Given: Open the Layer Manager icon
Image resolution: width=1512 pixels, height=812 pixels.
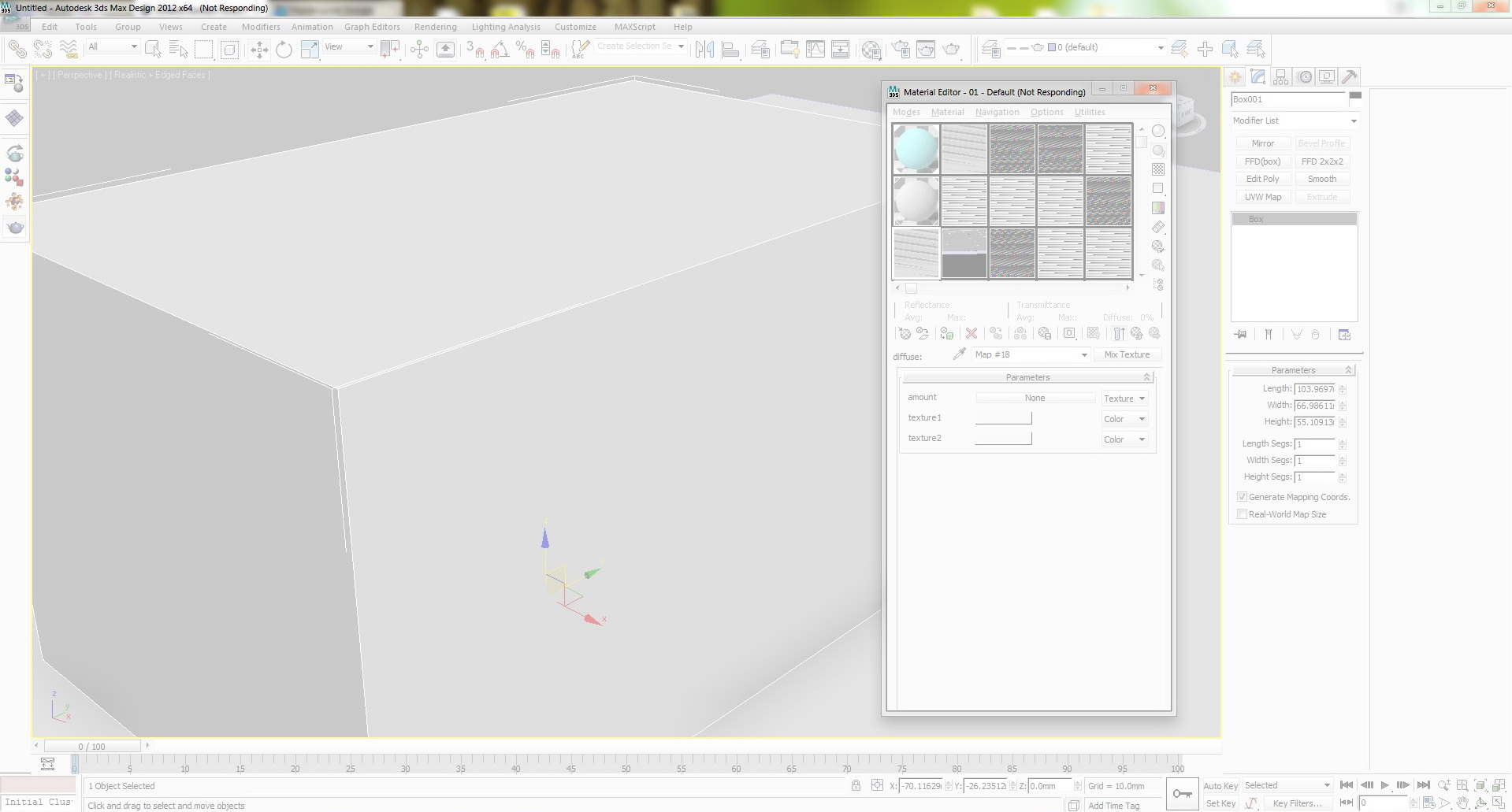Looking at the screenshot, I should pyautogui.click(x=991, y=50).
